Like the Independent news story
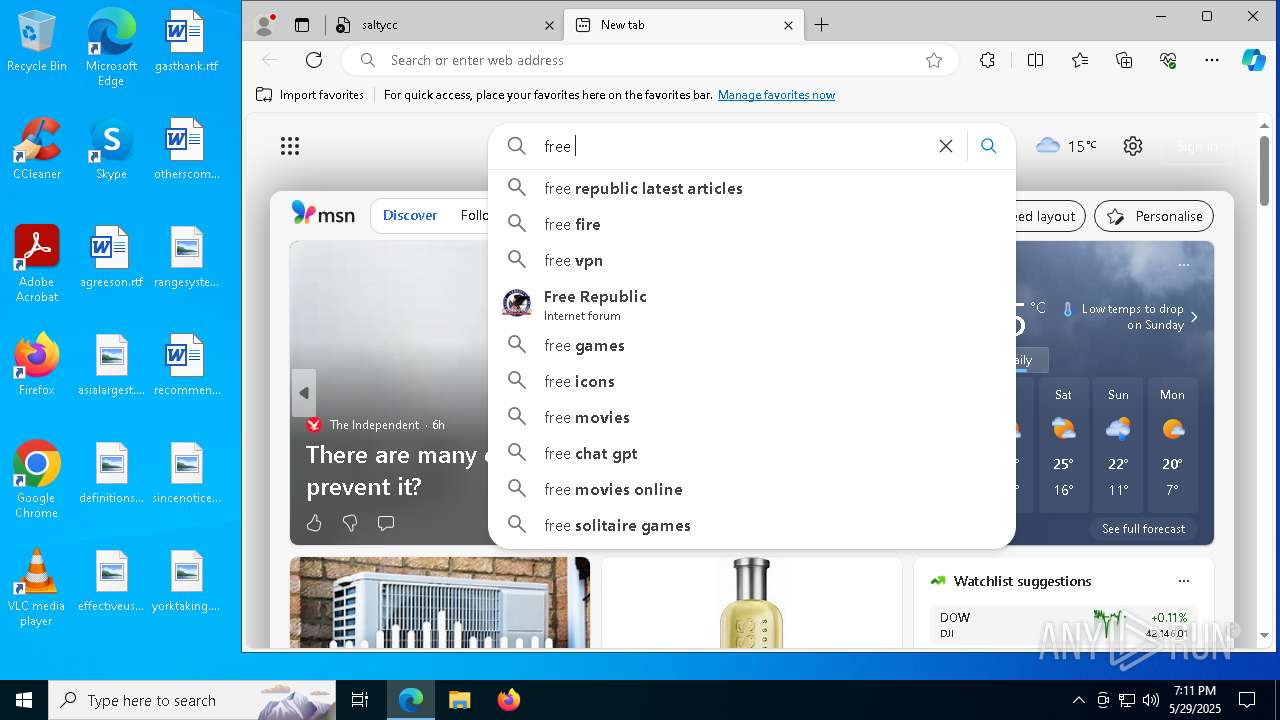The height and width of the screenshot is (720, 1280). (314, 523)
